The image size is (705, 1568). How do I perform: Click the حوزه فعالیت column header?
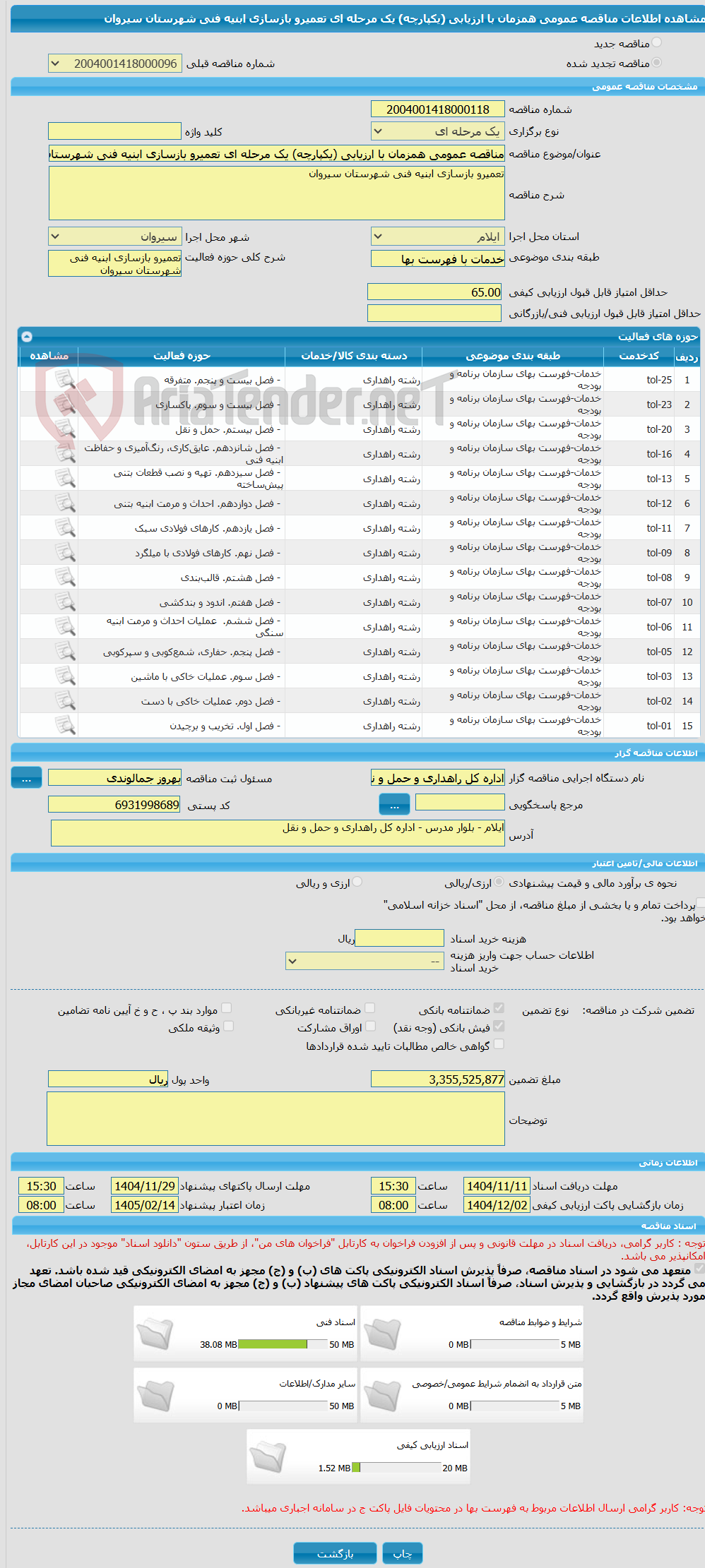tap(182, 356)
